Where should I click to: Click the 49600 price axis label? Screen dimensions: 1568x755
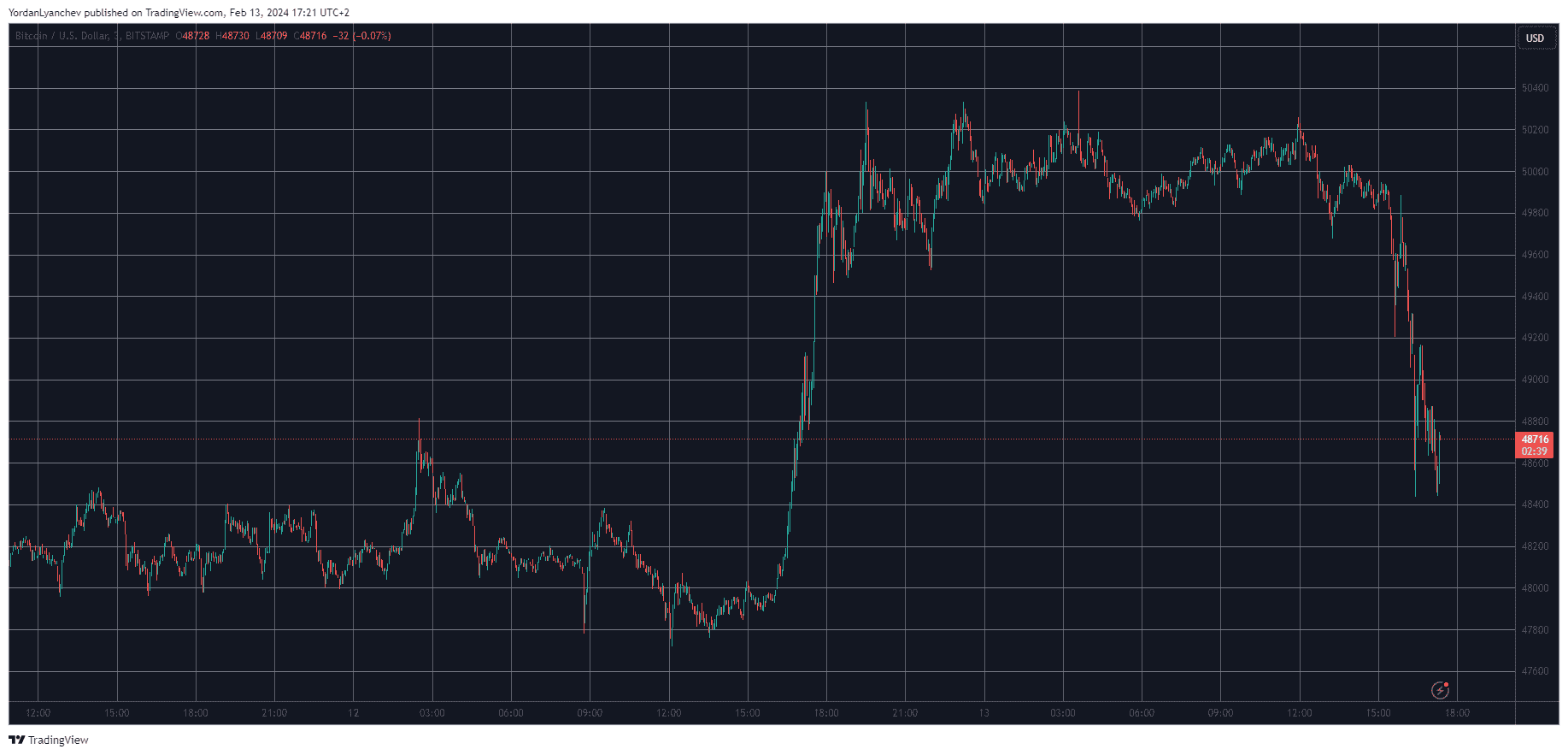(1535, 255)
